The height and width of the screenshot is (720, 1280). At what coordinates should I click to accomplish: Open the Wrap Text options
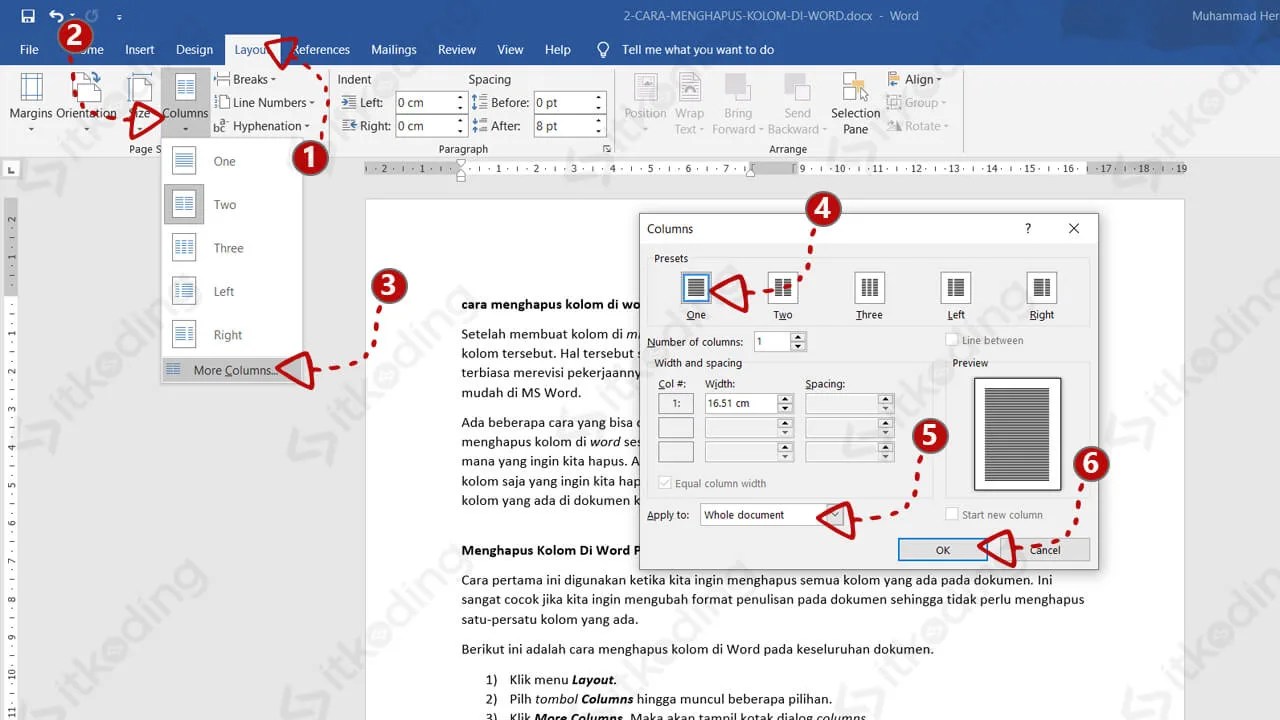coord(692,100)
